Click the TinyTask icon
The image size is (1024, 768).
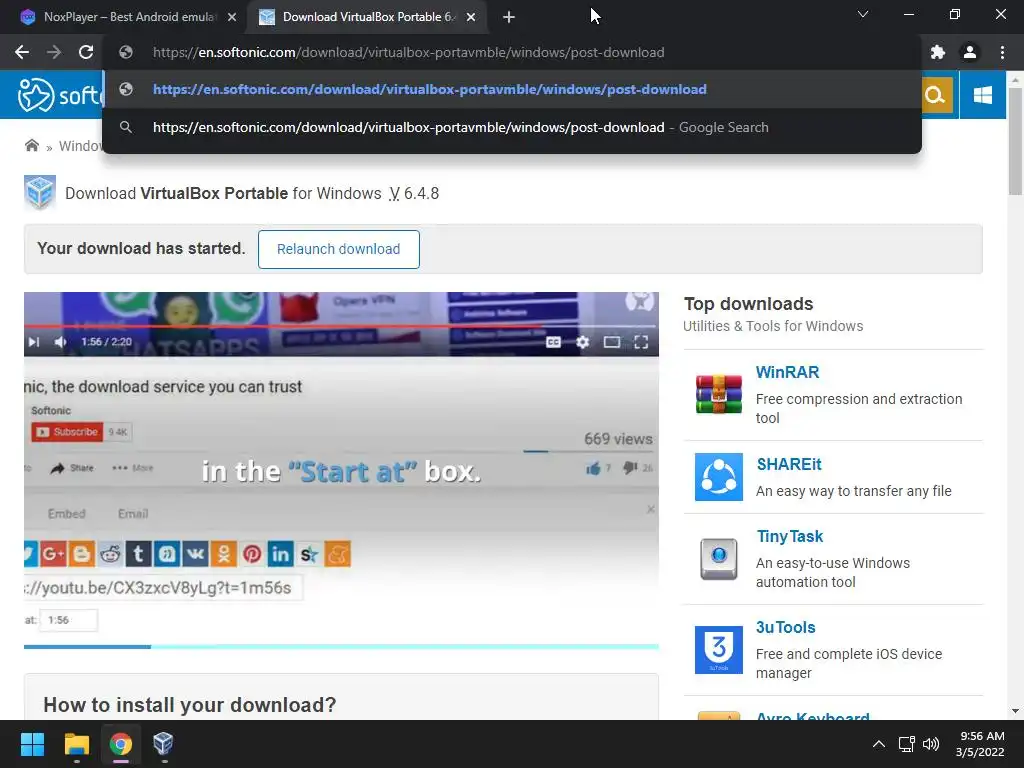[718, 559]
